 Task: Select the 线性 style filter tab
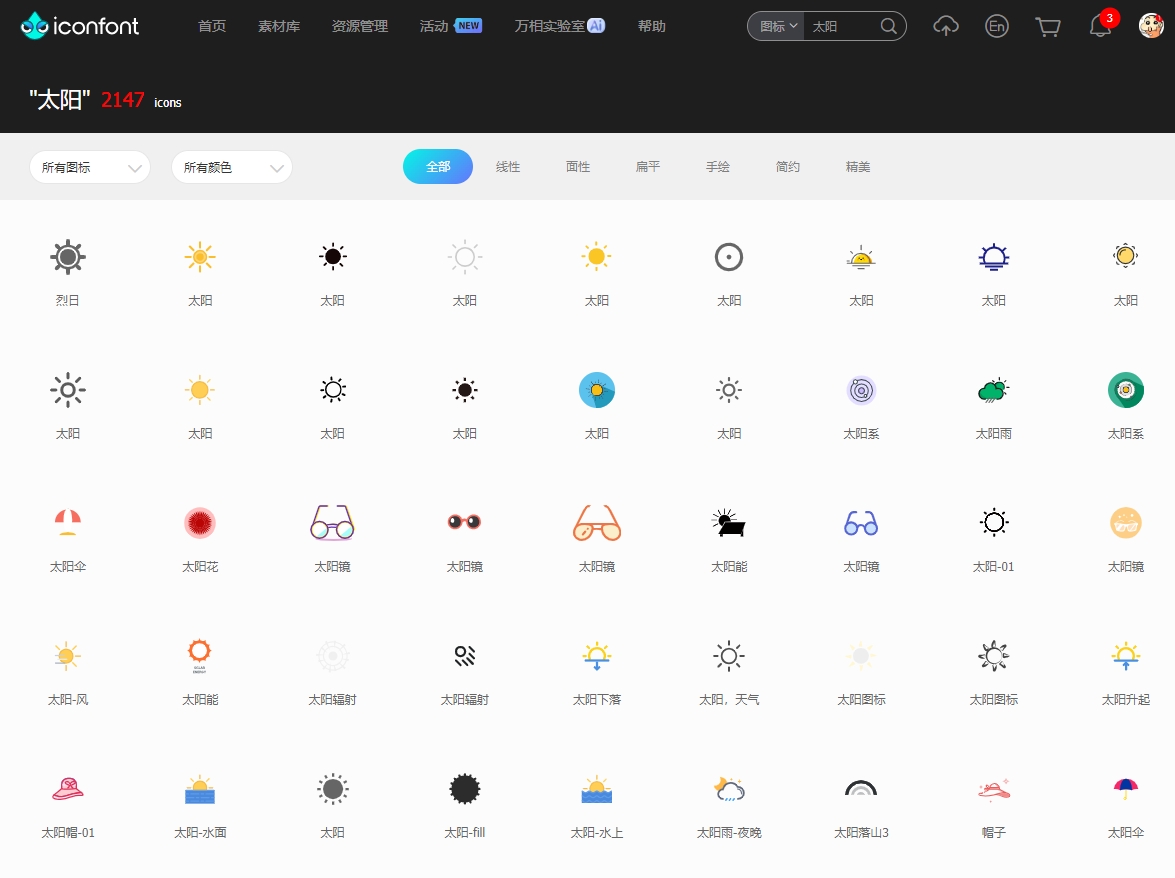coord(508,167)
